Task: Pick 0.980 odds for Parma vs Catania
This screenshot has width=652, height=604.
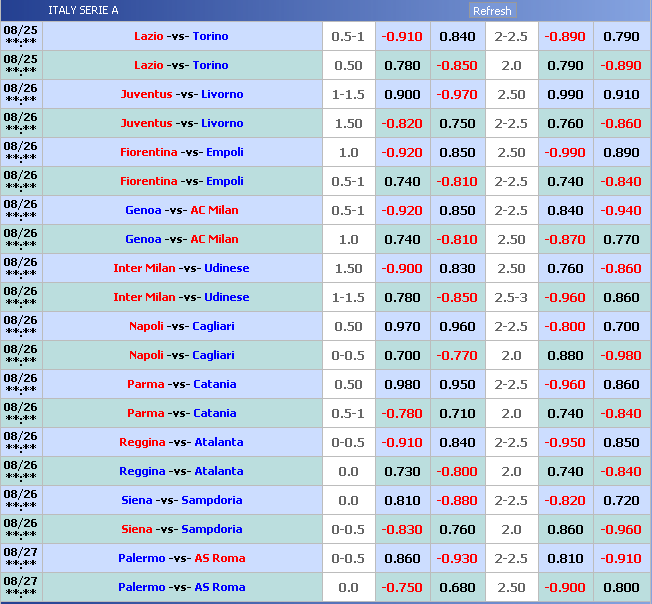Action: pos(402,384)
